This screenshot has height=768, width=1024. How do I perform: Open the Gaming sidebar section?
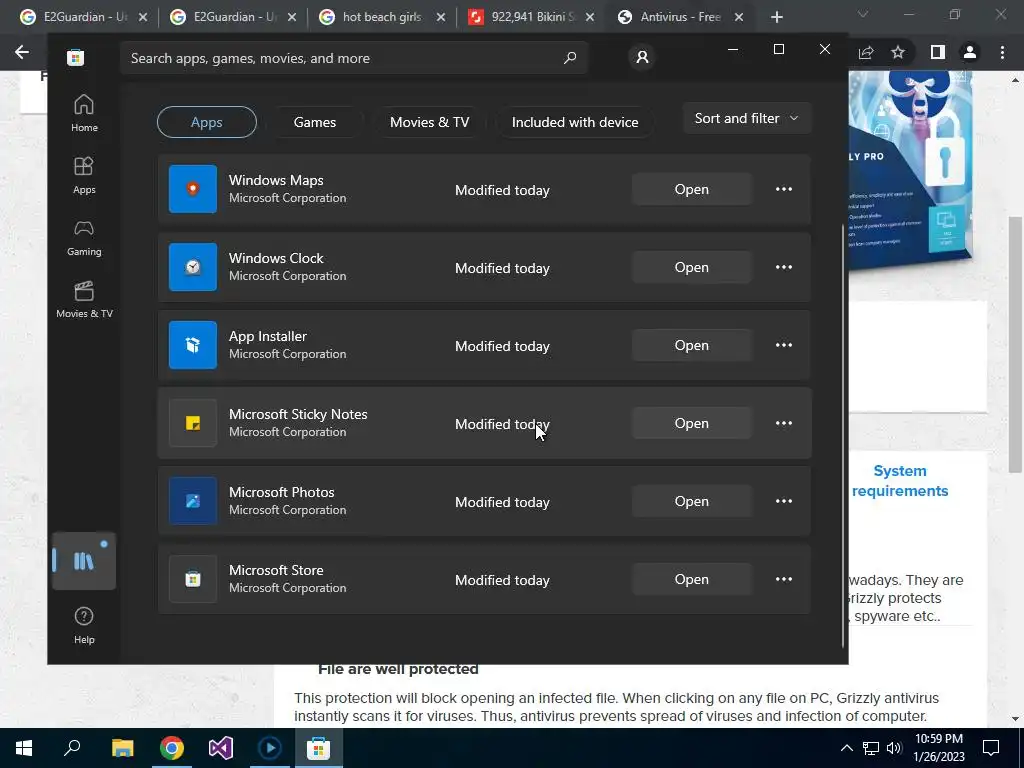tap(84, 238)
